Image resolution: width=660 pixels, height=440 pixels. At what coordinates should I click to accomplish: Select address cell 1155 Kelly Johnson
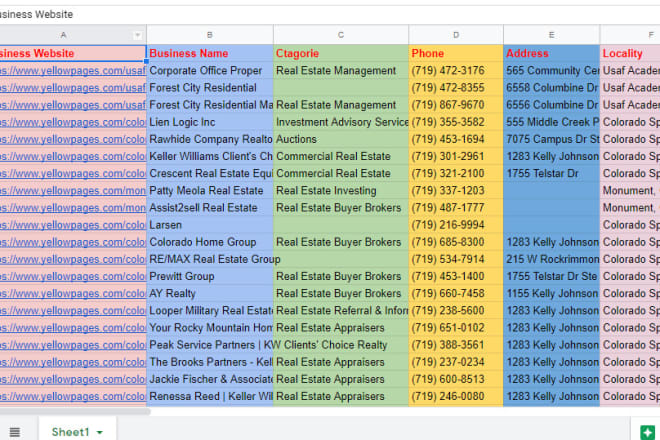(x=551, y=293)
